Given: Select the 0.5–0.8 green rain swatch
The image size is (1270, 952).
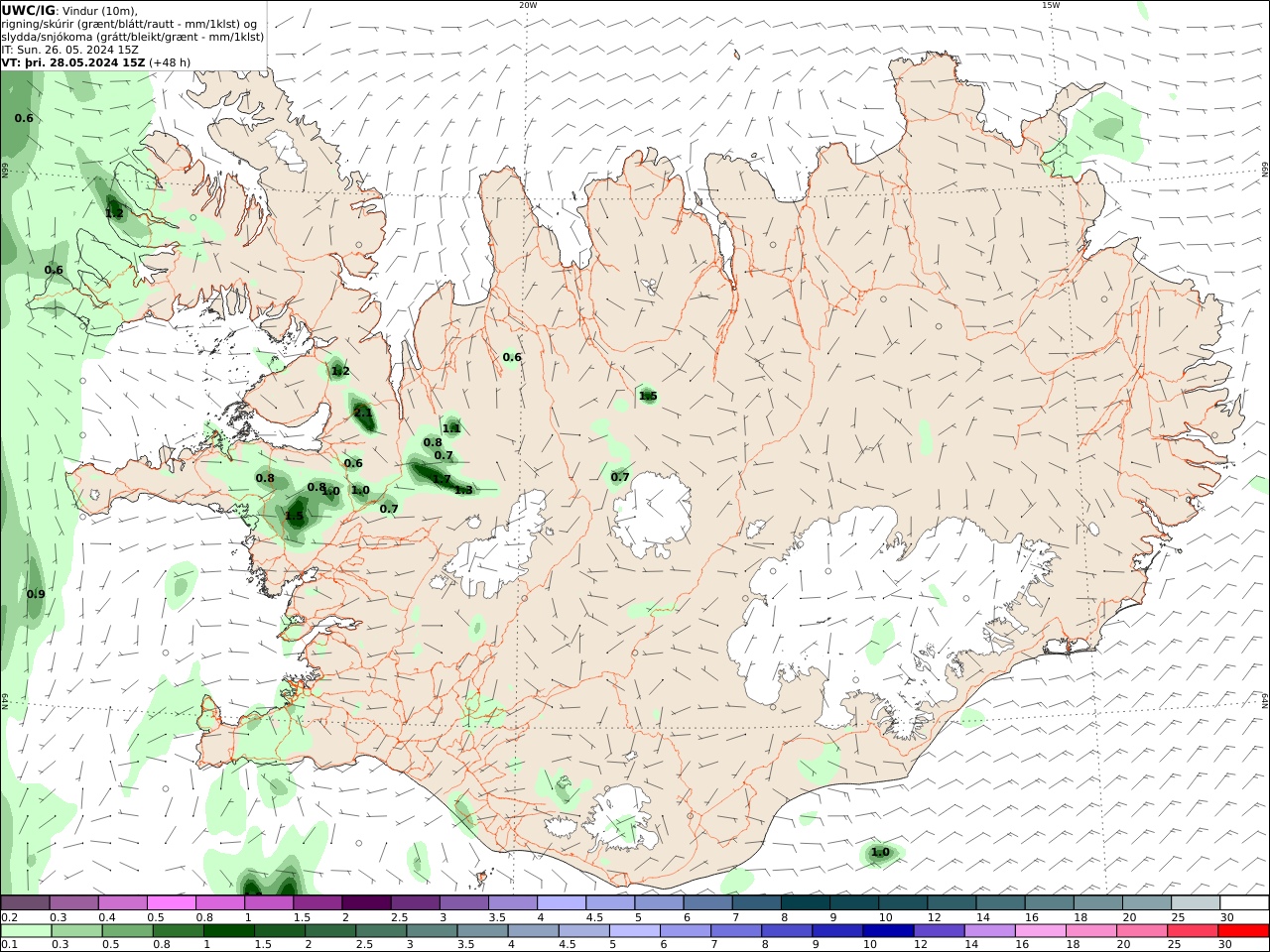Looking at the screenshot, I should pyautogui.click(x=127, y=931).
